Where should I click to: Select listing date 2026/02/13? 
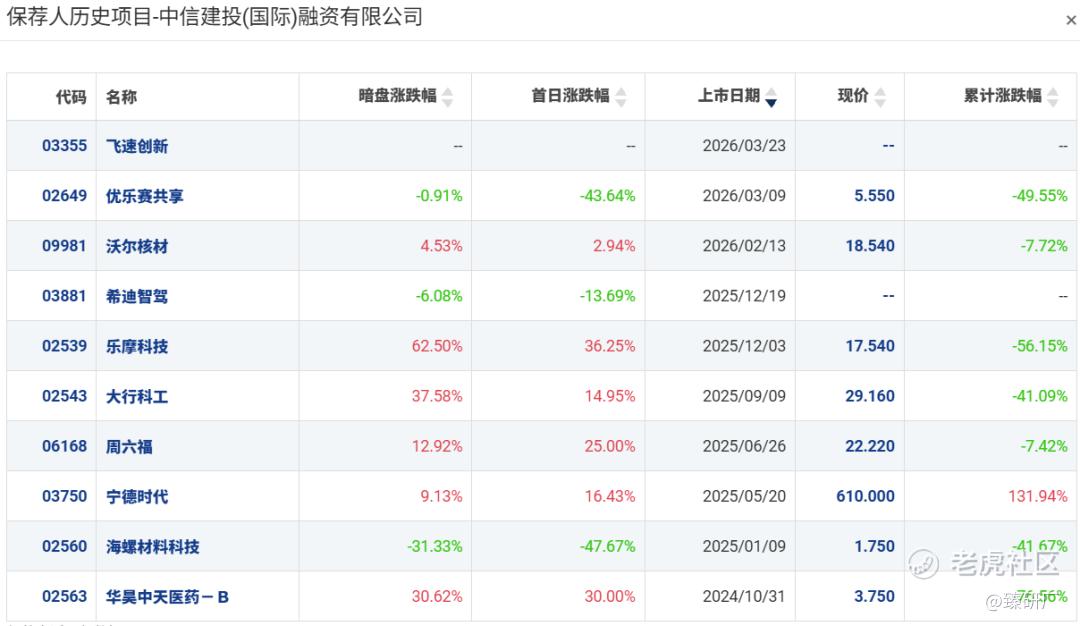[x=744, y=246]
